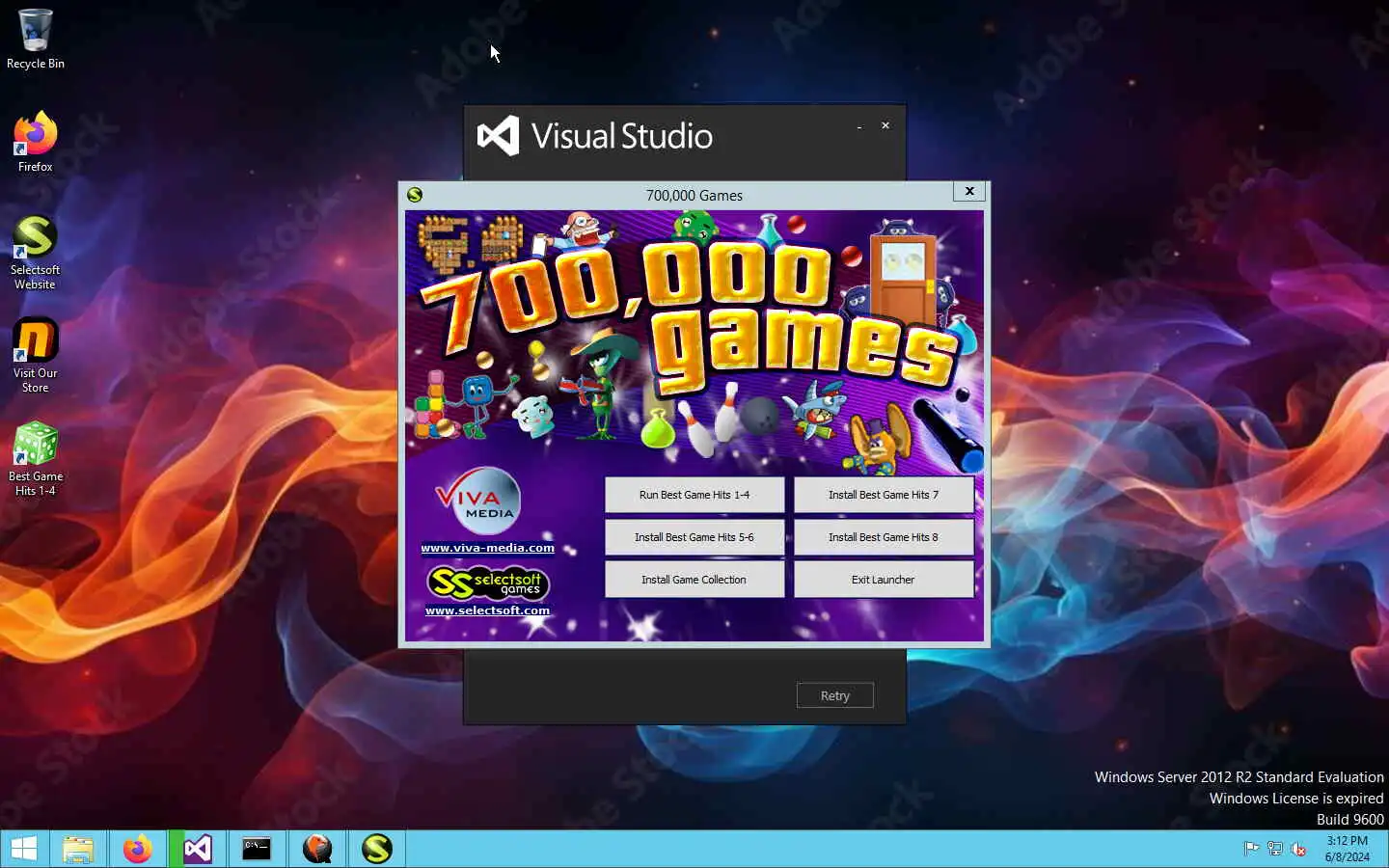Click the 700,000 Games title bar icon
This screenshot has height=868, width=1389.
(x=415, y=195)
